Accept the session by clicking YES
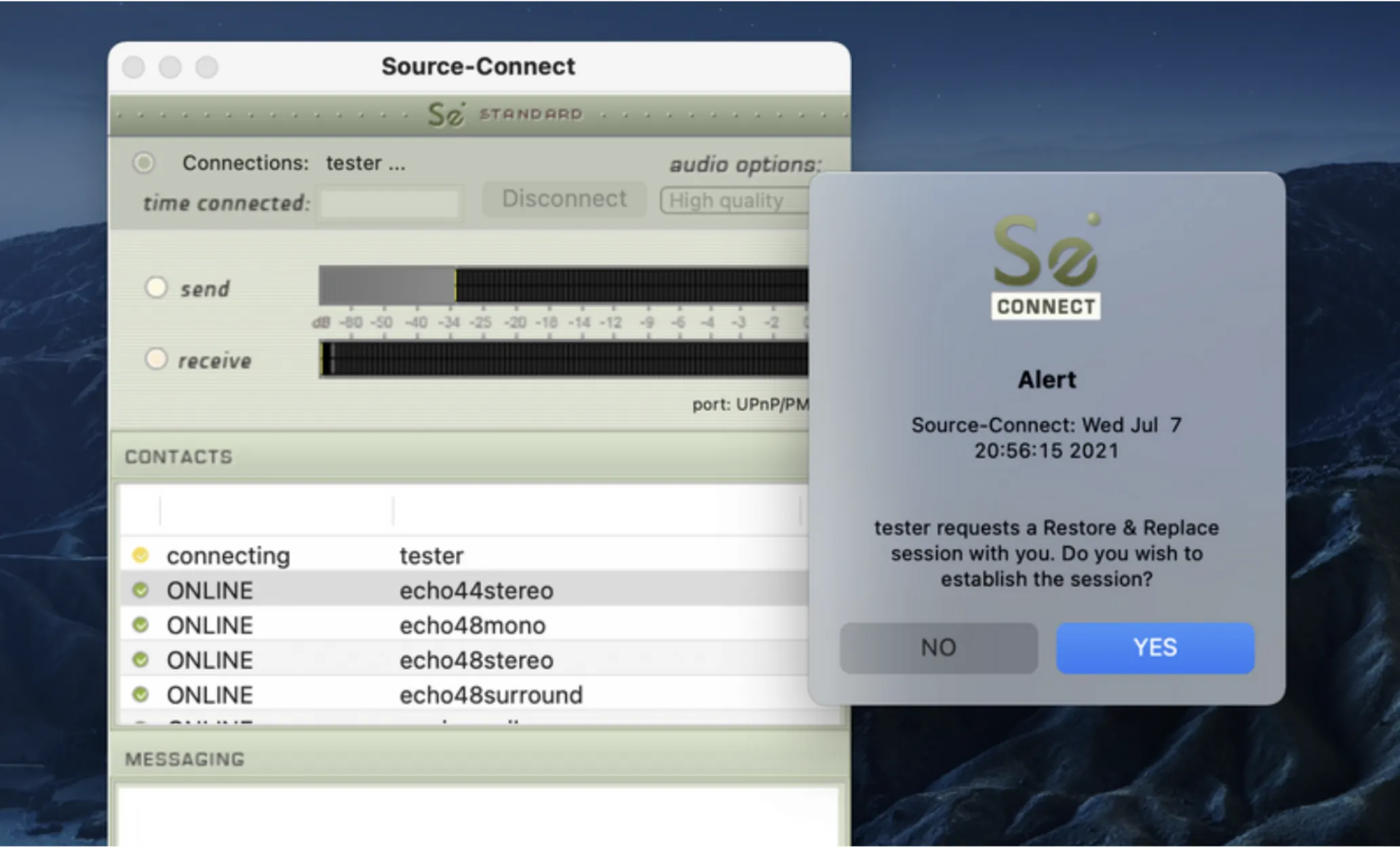 [x=1155, y=647]
